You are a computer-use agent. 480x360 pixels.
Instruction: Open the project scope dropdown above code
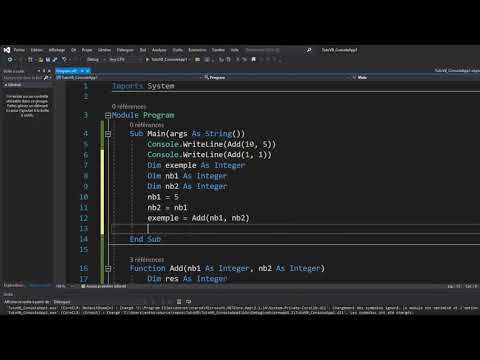click(x=128, y=77)
